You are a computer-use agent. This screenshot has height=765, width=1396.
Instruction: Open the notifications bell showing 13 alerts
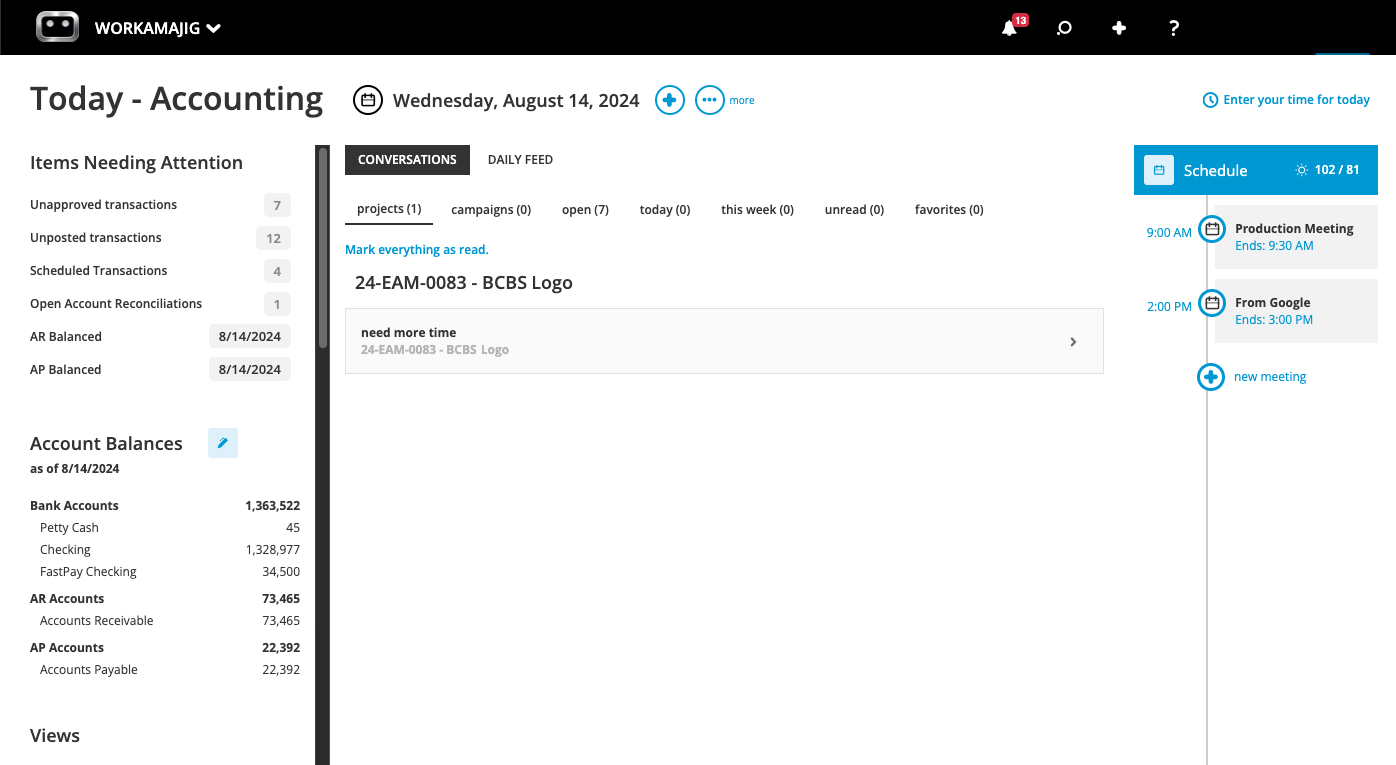1008,28
